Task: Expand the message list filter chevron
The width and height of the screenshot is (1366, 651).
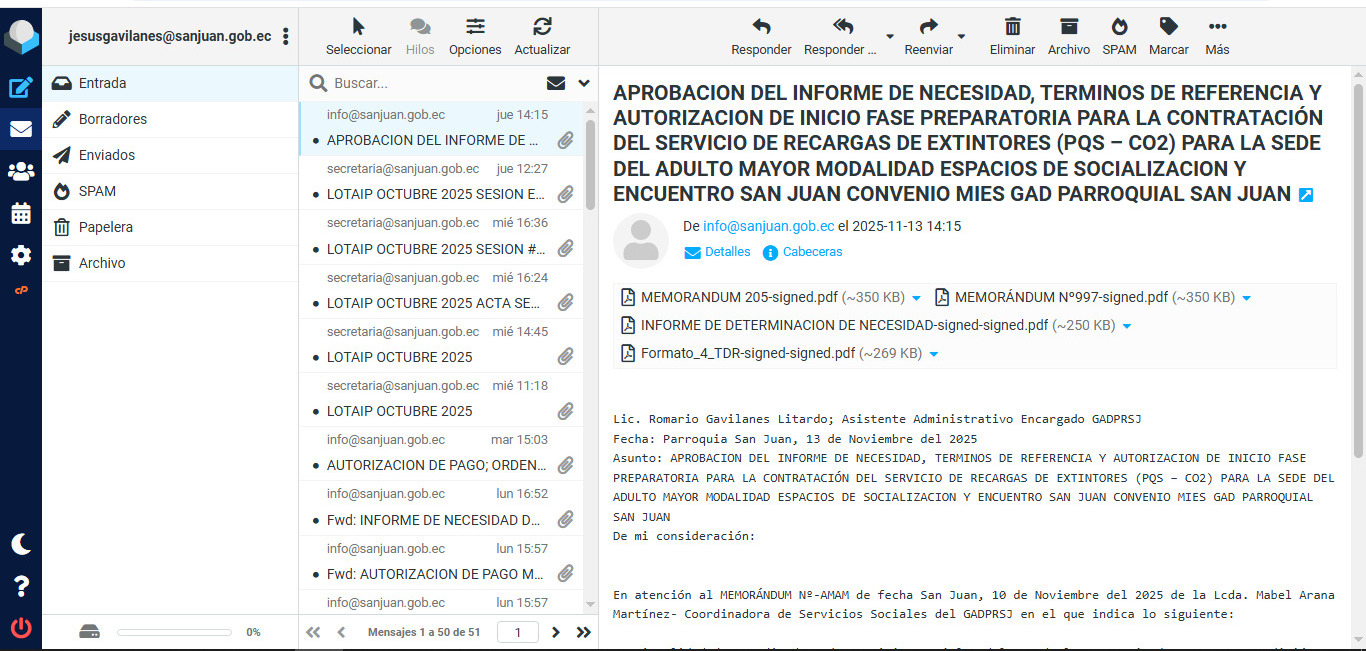Action: coord(584,83)
